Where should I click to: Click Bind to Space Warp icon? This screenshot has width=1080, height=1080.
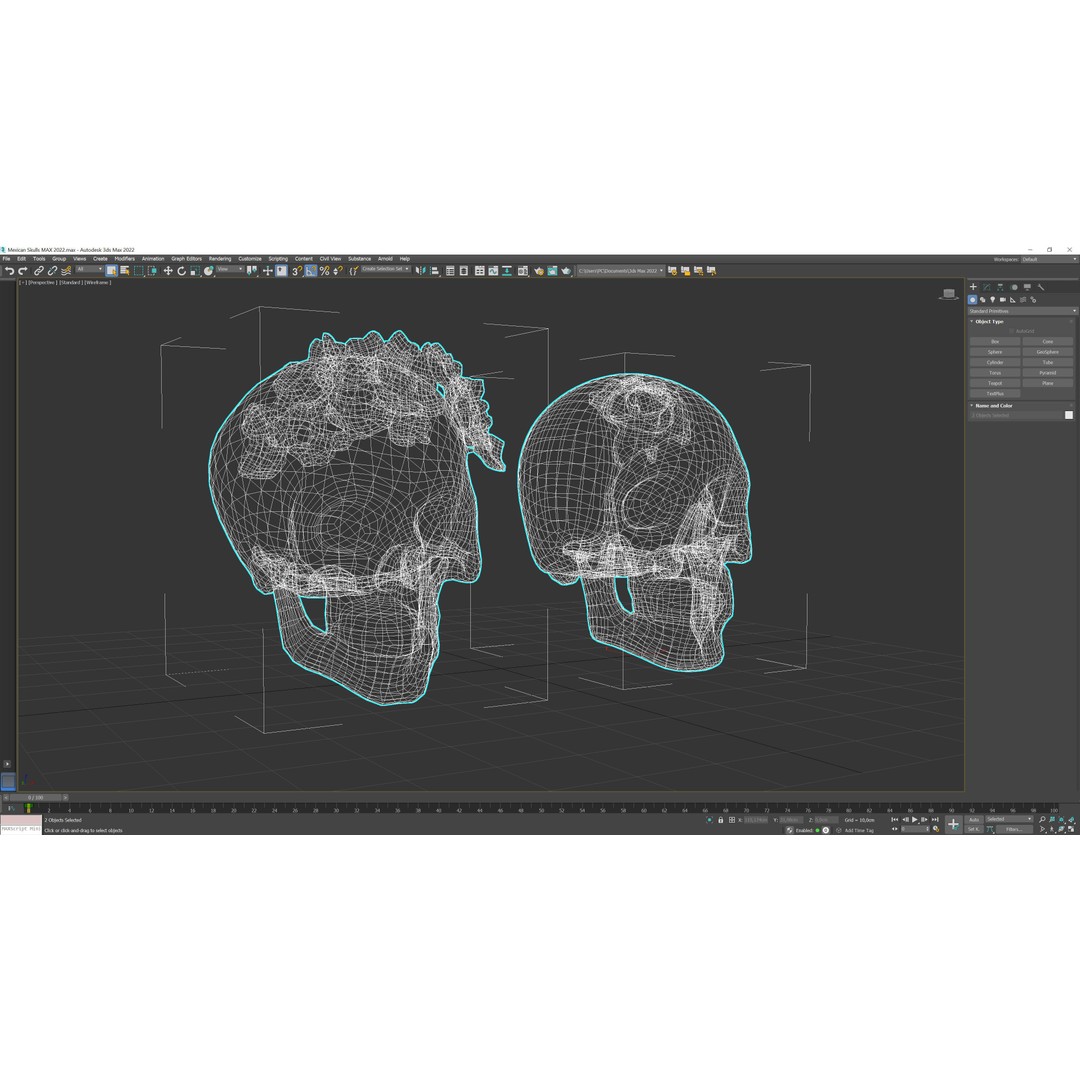pyautogui.click(x=65, y=271)
